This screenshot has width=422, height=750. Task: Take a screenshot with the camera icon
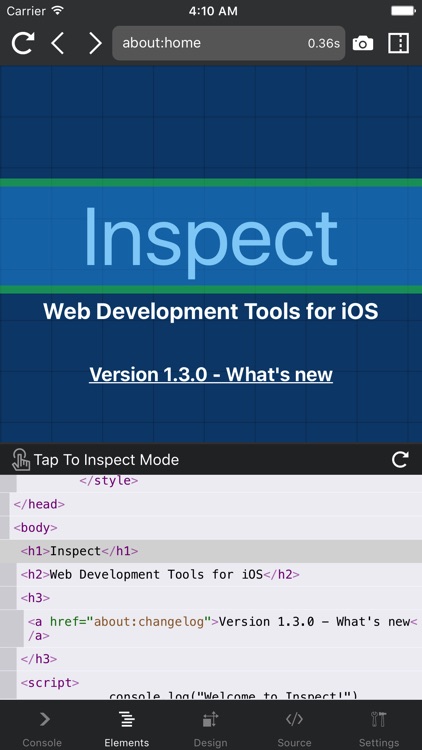click(363, 44)
